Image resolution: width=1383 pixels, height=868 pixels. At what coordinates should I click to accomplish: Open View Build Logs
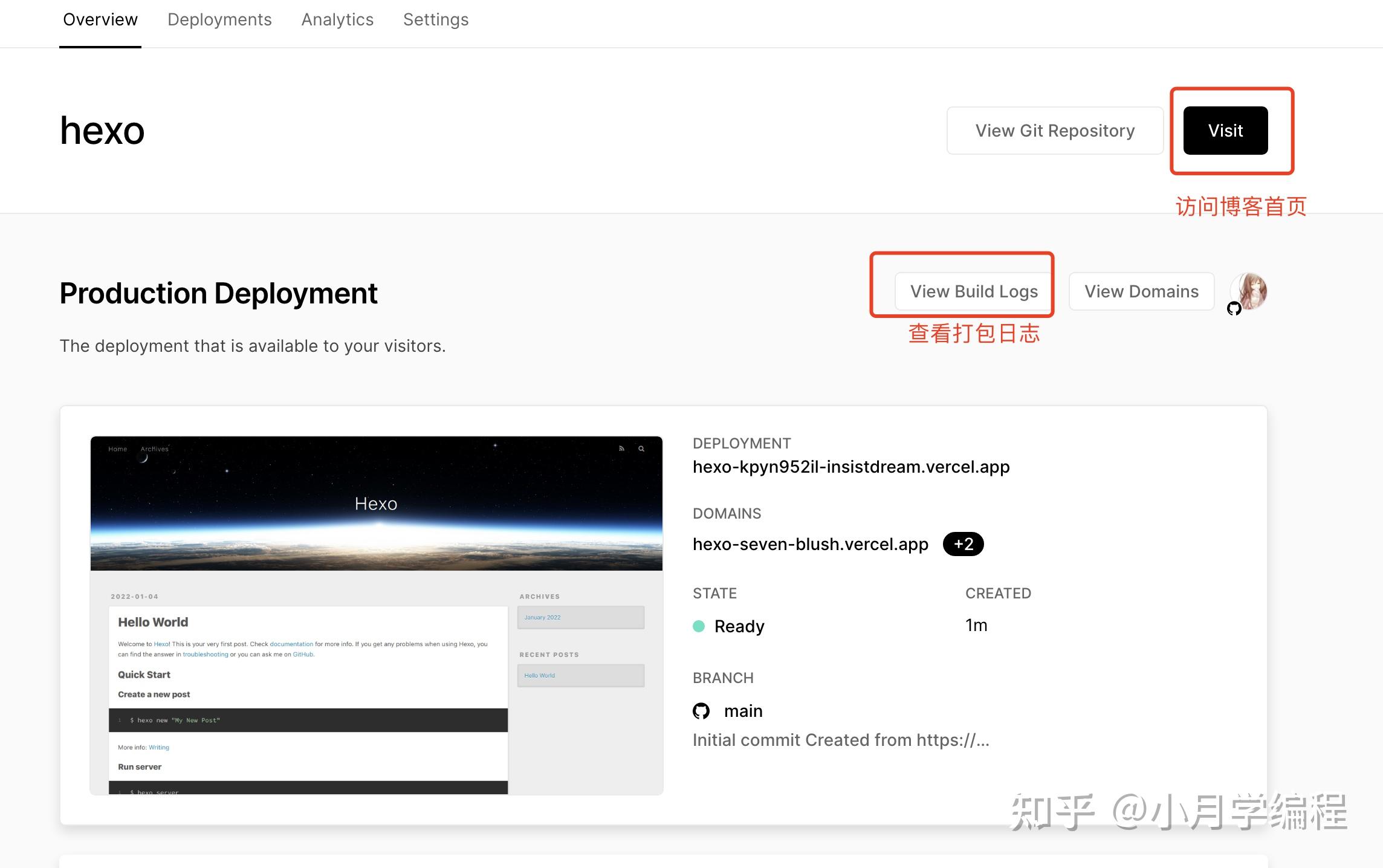(974, 291)
